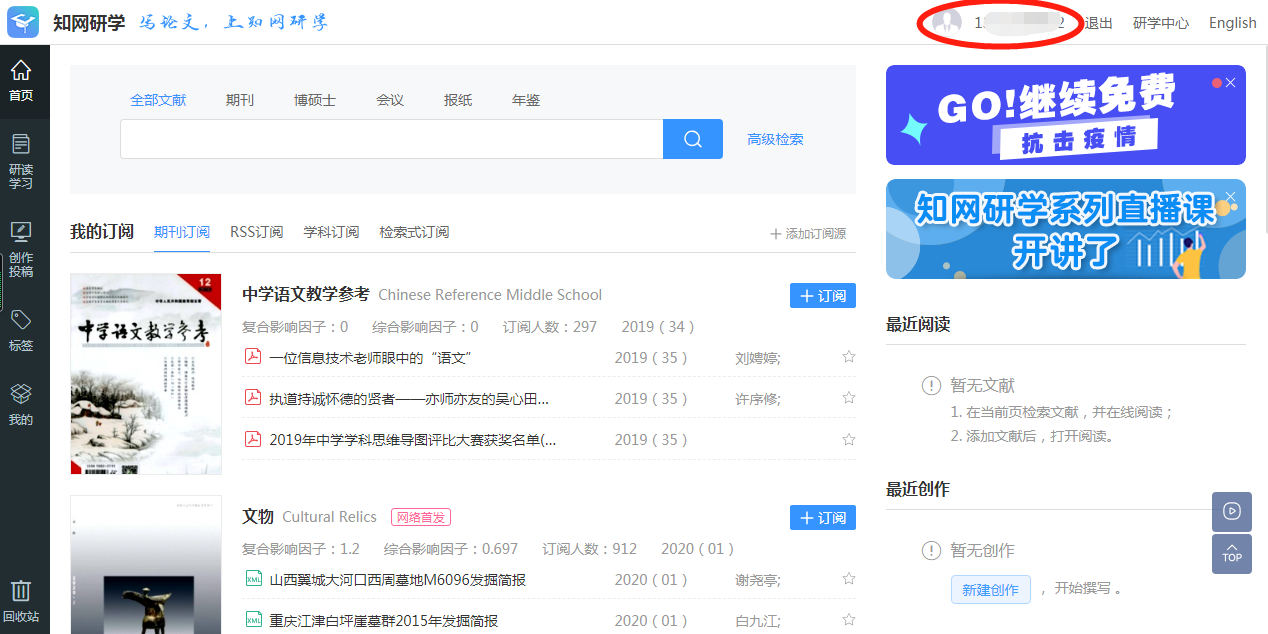Click the GO!继续免费 抗击疫情 banner
This screenshot has width=1268, height=634.
pos(1066,115)
